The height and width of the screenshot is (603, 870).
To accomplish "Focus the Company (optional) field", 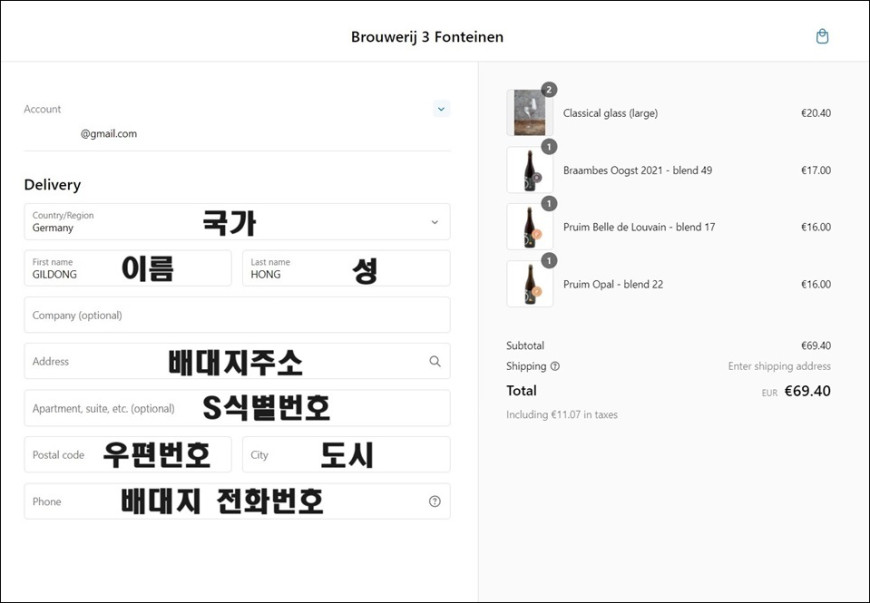I will pos(237,315).
